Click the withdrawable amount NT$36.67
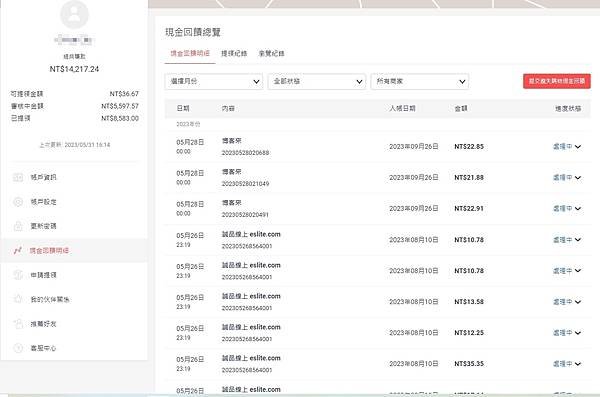The height and width of the screenshot is (397, 600). [x=124, y=94]
